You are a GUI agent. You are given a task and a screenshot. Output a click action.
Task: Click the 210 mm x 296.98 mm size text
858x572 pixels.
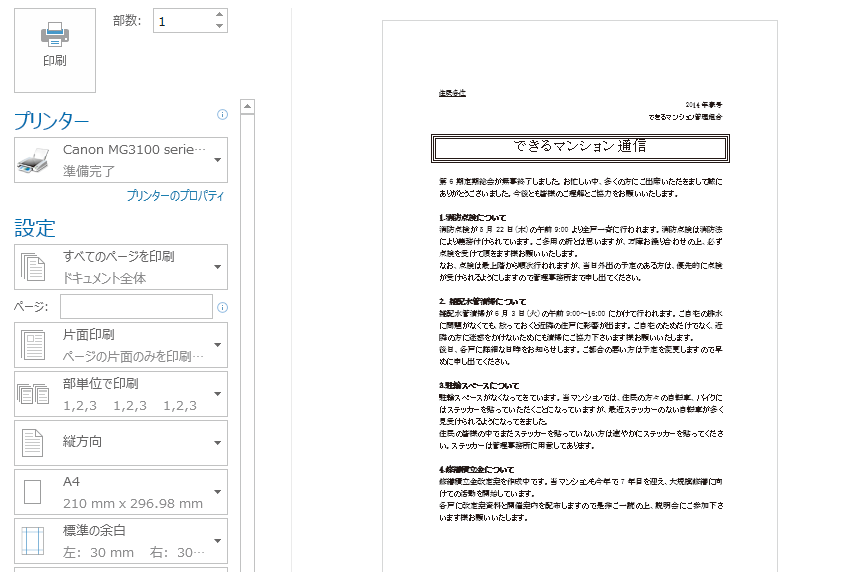(x=133, y=504)
